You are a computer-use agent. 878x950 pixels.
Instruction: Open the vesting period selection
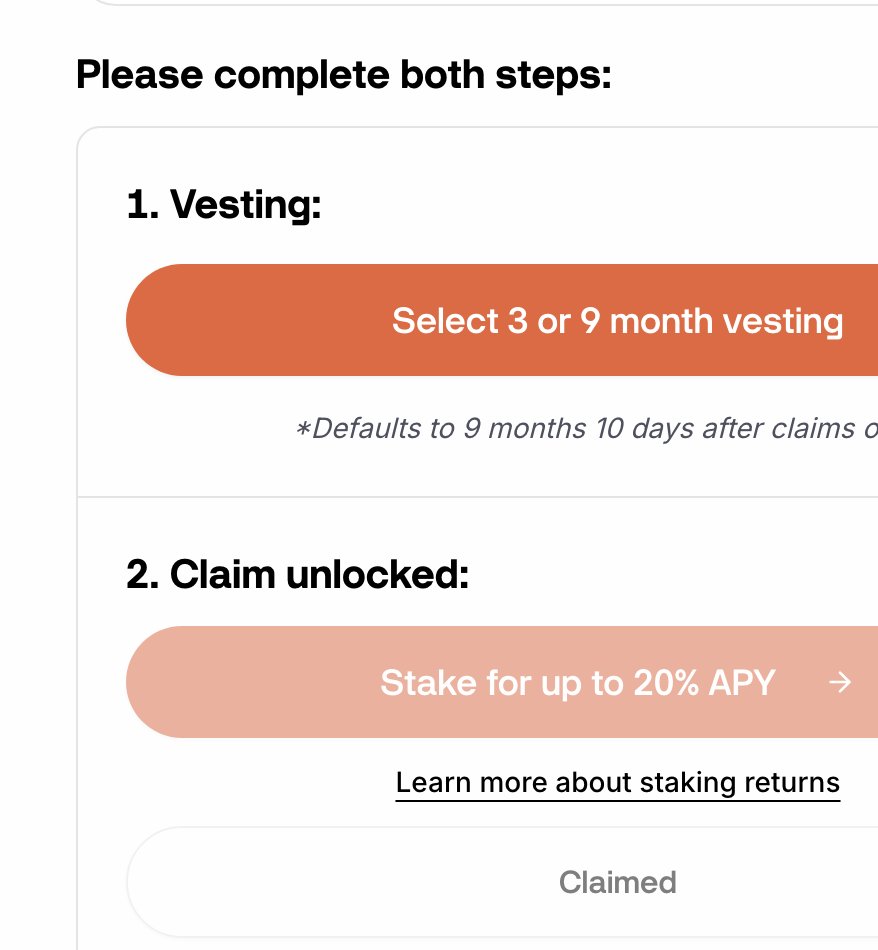(502, 320)
